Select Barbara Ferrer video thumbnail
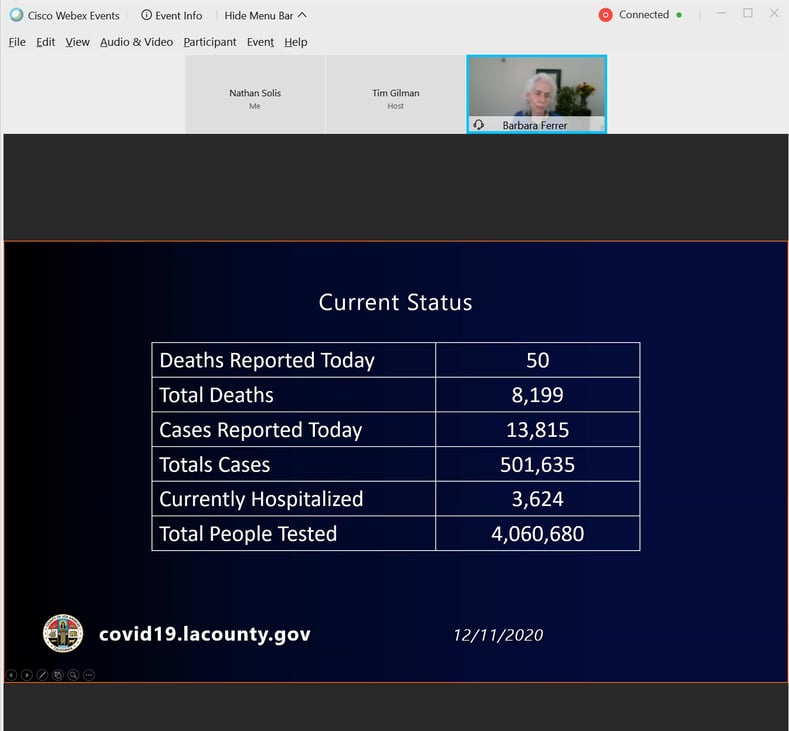Viewport: 789px width, 731px height. (536, 94)
